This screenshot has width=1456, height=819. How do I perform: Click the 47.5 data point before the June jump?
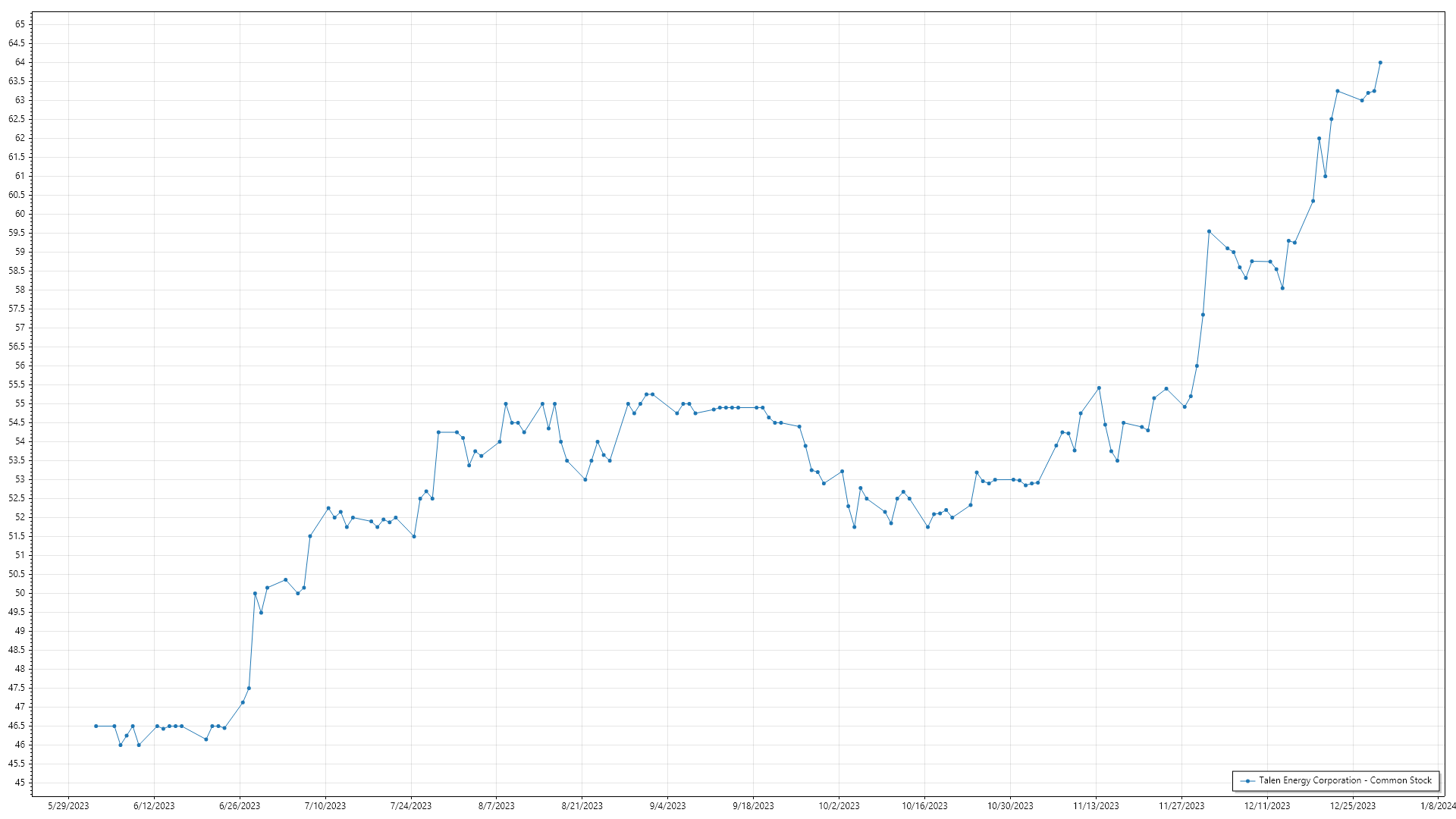click(249, 689)
